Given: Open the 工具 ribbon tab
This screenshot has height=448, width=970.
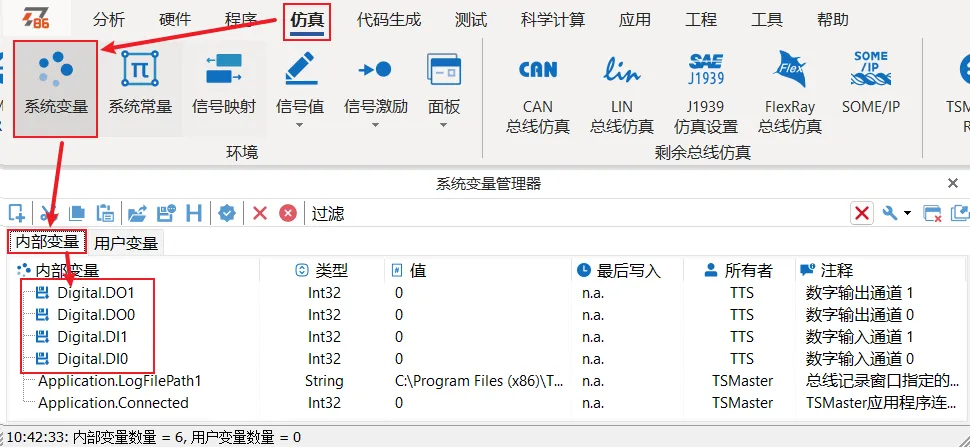Looking at the screenshot, I should (x=767, y=20).
